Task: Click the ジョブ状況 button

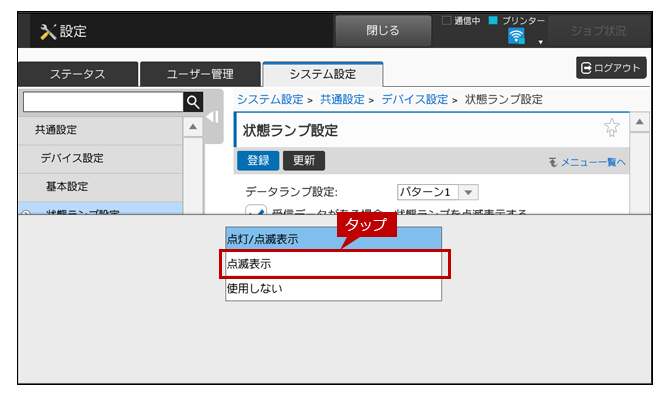Action: tap(599, 30)
